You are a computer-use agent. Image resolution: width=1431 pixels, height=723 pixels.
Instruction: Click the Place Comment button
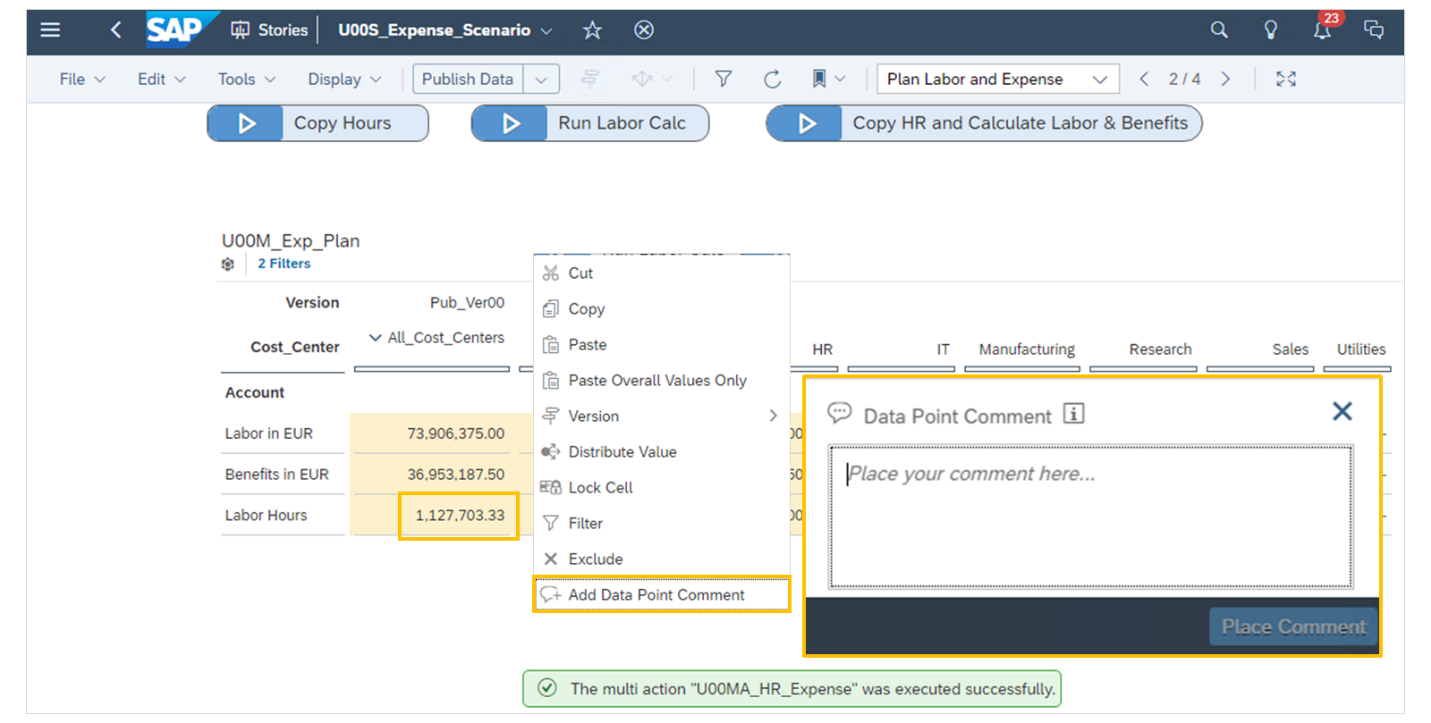point(1293,627)
